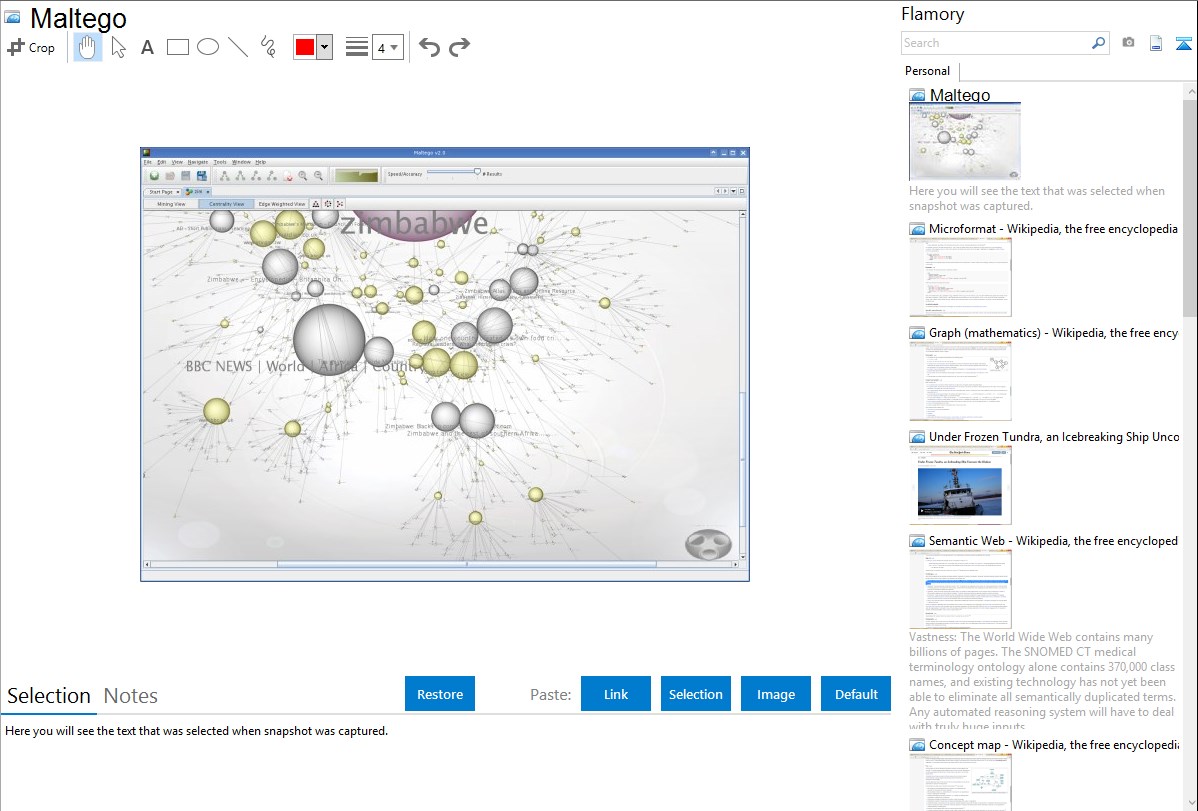Switch to the Selection tab

(x=49, y=696)
